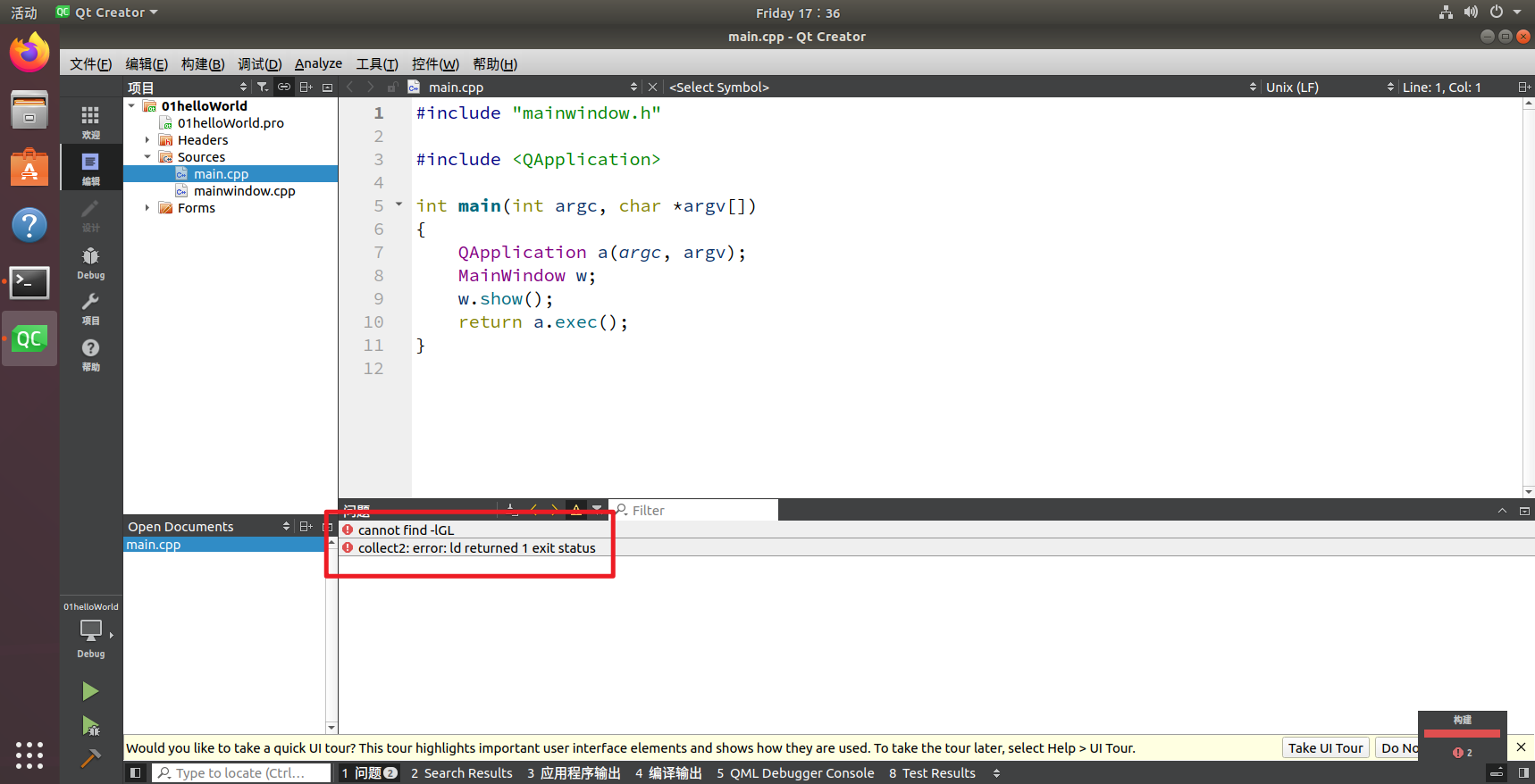Launch Firefox from the Ubuntu dock
The width and height of the screenshot is (1535, 784).
click(x=29, y=53)
